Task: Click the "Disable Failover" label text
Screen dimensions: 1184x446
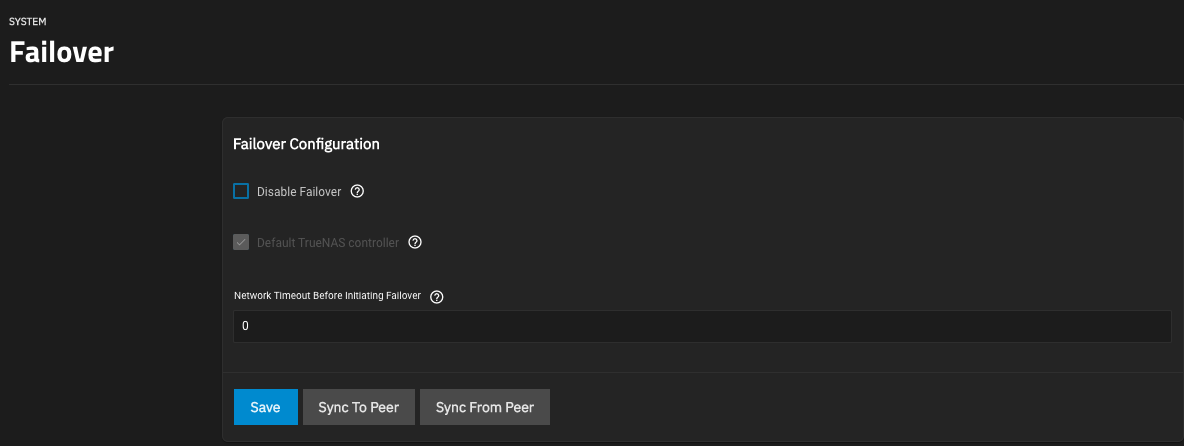Action: click(x=298, y=191)
